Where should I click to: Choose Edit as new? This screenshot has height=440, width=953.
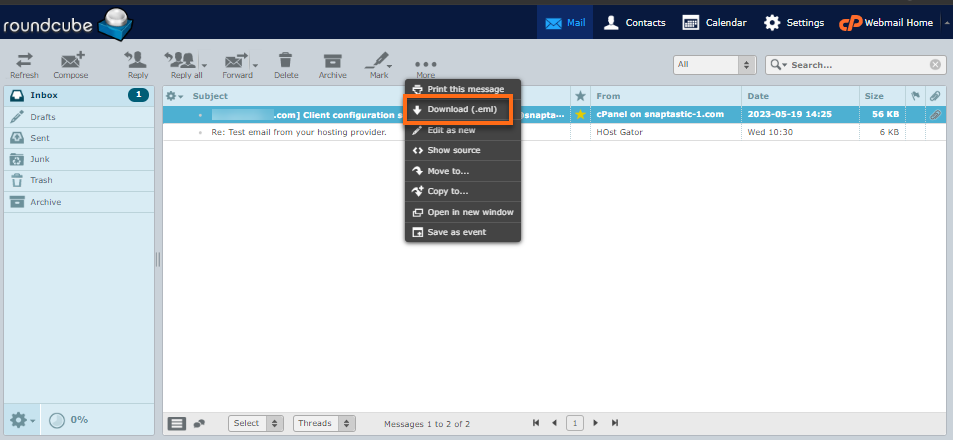point(463,130)
